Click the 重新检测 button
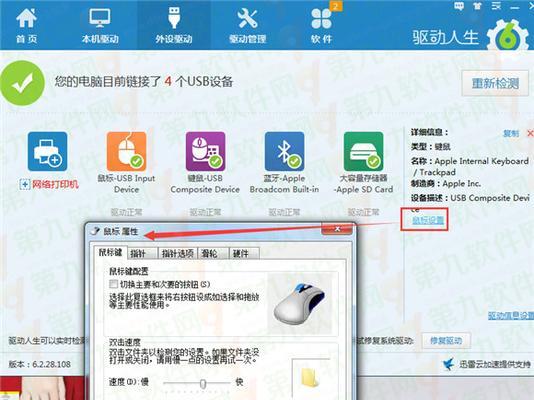534x400 pixels. pyautogui.click(x=495, y=83)
